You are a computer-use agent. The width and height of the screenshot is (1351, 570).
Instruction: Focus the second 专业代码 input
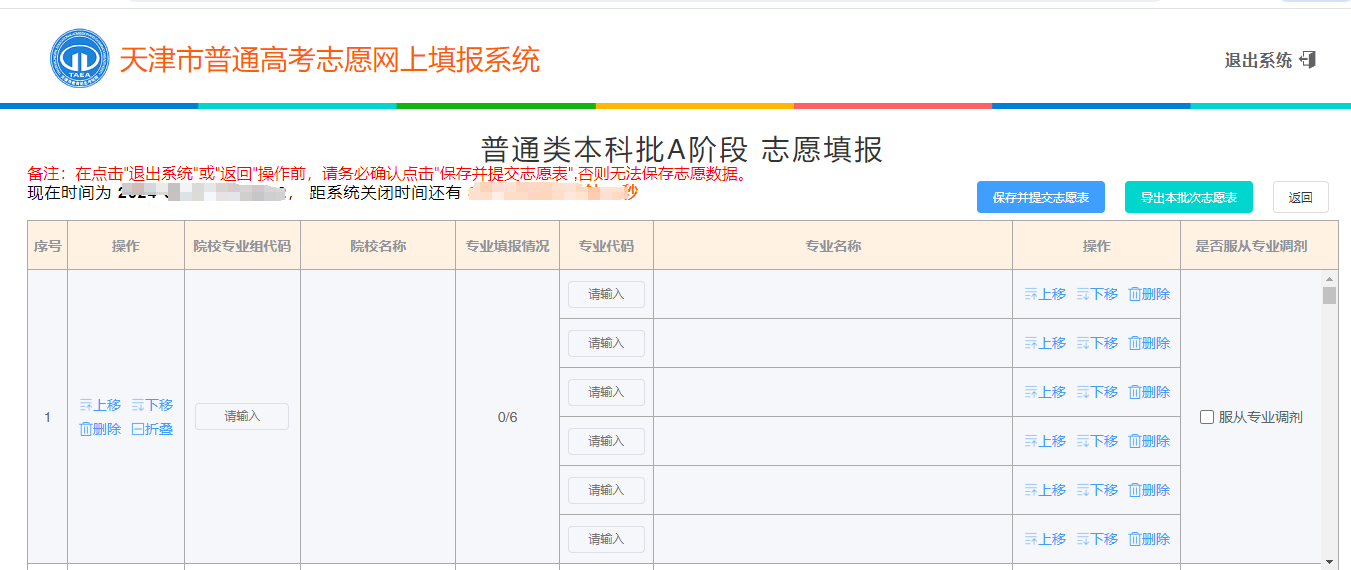(x=606, y=343)
